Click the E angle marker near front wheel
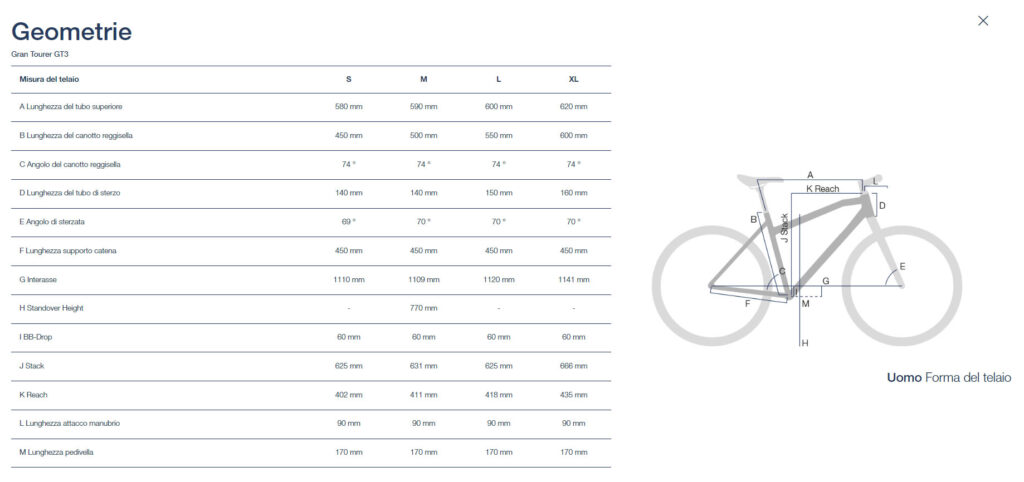The image size is (1024, 482). 903,266
